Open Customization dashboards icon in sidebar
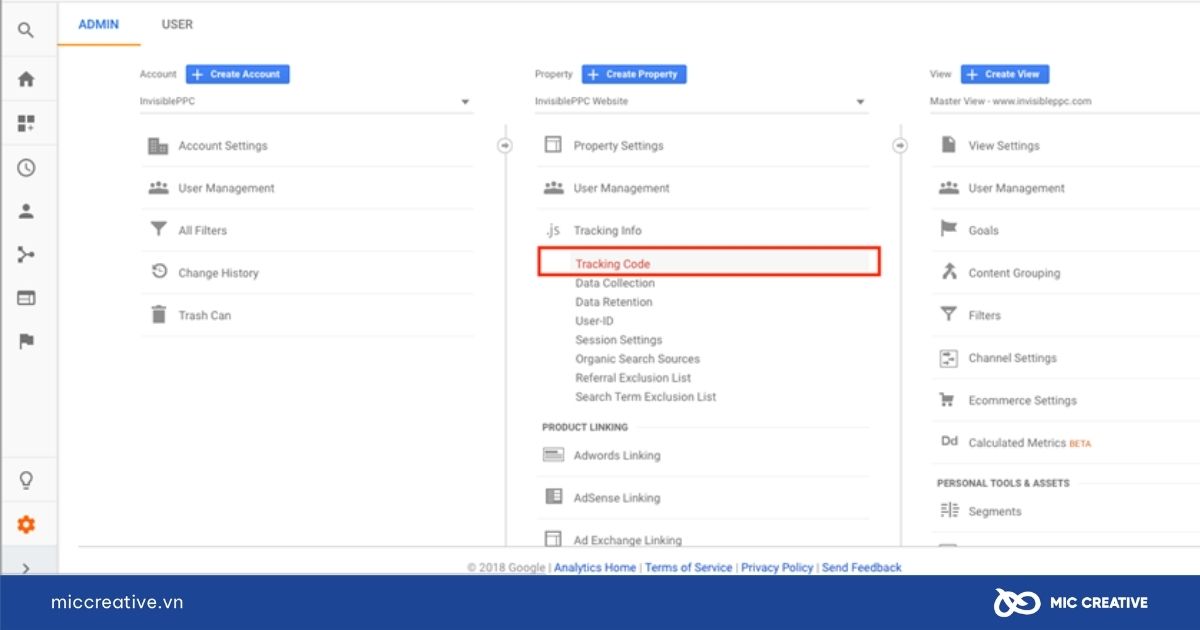Viewport: 1200px width, 630px height. tap(26, 124)
